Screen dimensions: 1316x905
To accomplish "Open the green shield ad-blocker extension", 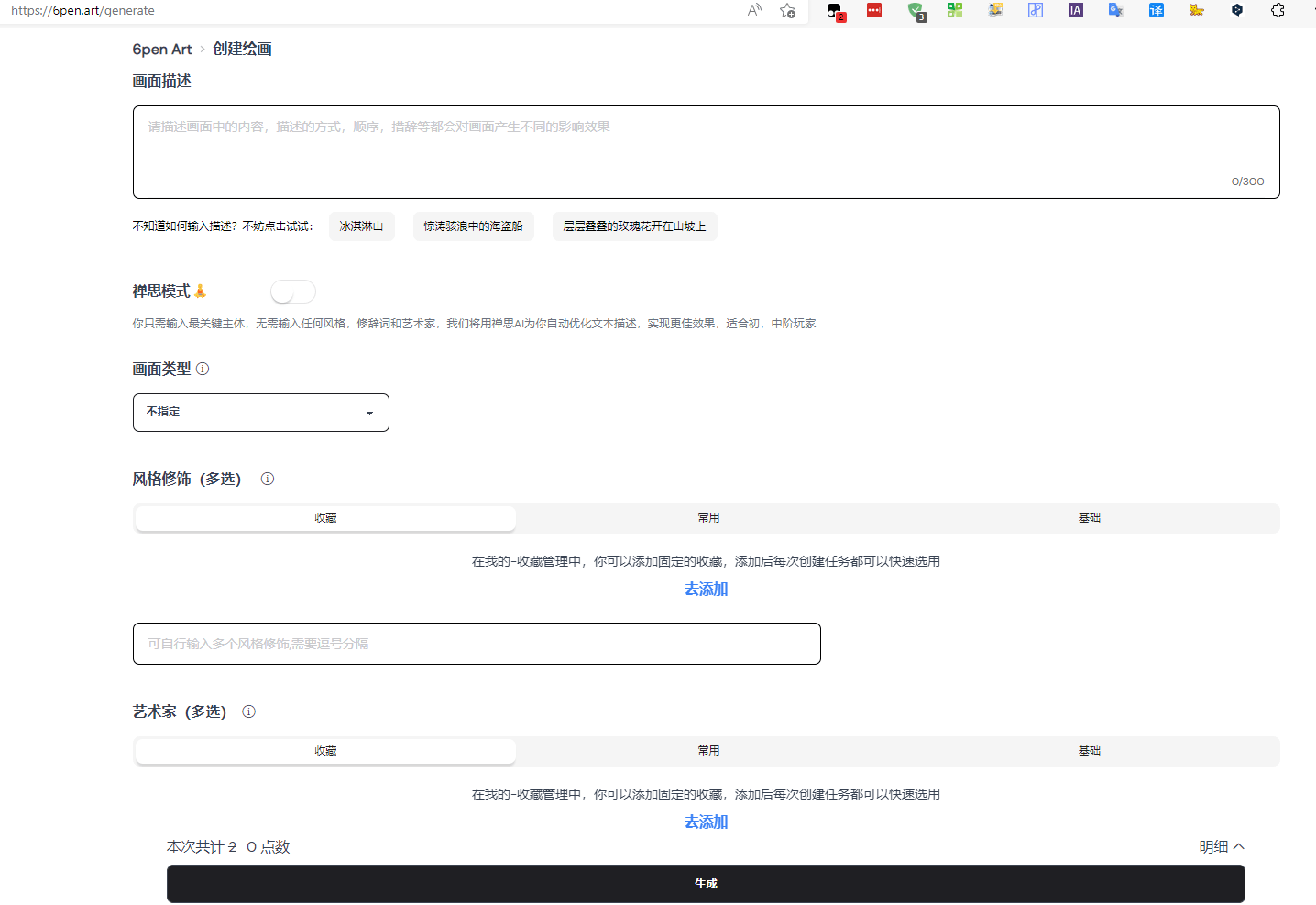I will pyautogui.click(x=916, y=11).
